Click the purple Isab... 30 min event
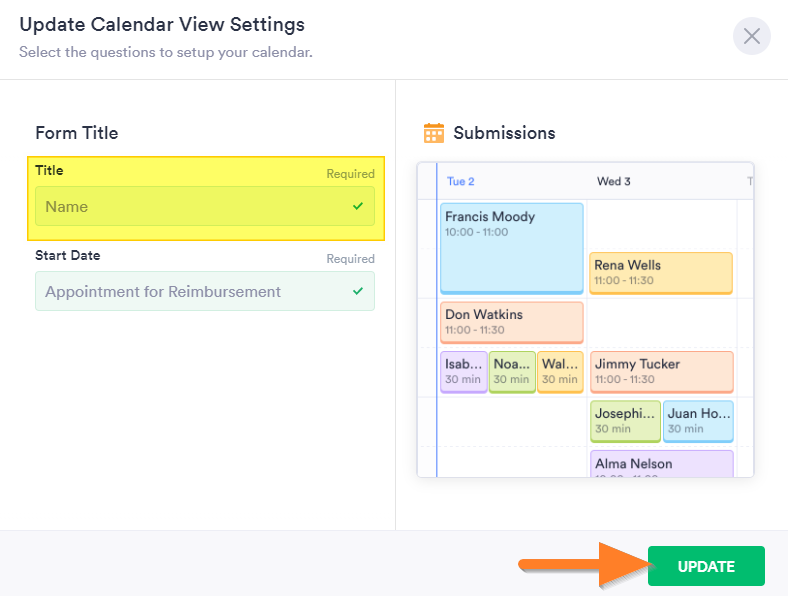The height and width of the screenshot is (596, 788). pos(464,372)
